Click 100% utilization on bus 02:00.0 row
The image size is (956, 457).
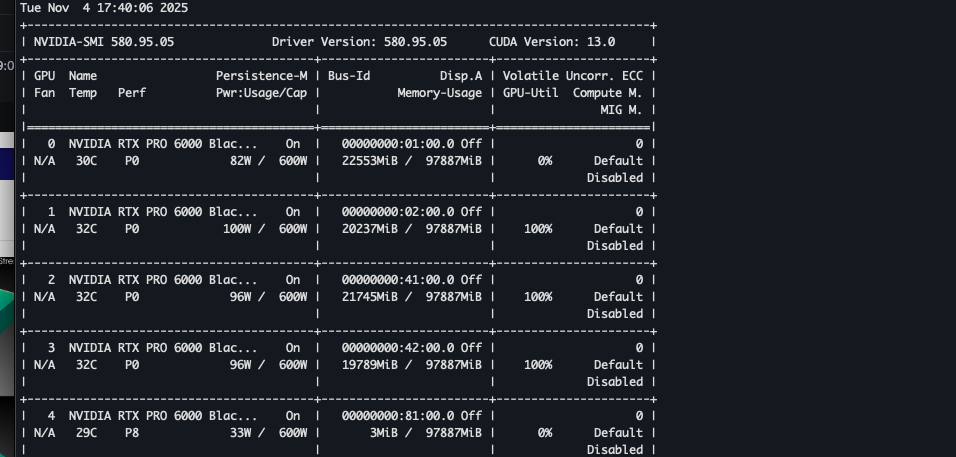tap(538, 229)
